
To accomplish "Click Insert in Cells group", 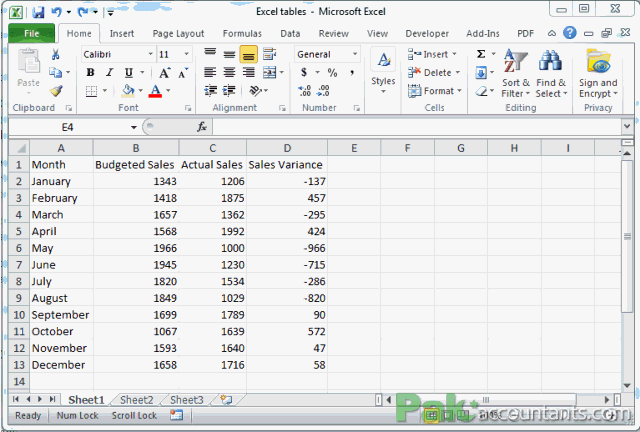I will coord(432,54).
